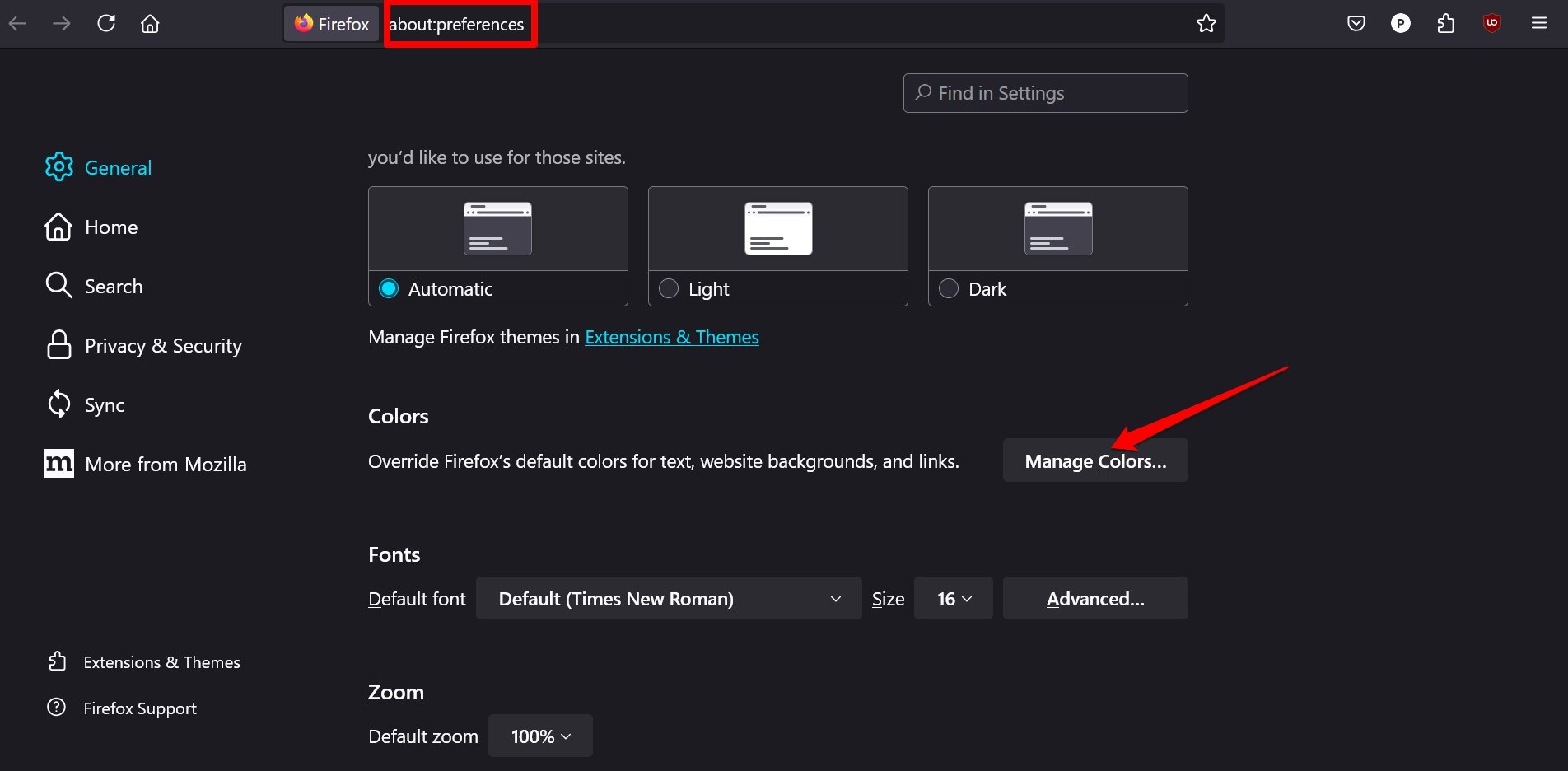This screenshot has height=771, width=1568.
Task: Switch to the Home settings category
Action: coord(111,227)
